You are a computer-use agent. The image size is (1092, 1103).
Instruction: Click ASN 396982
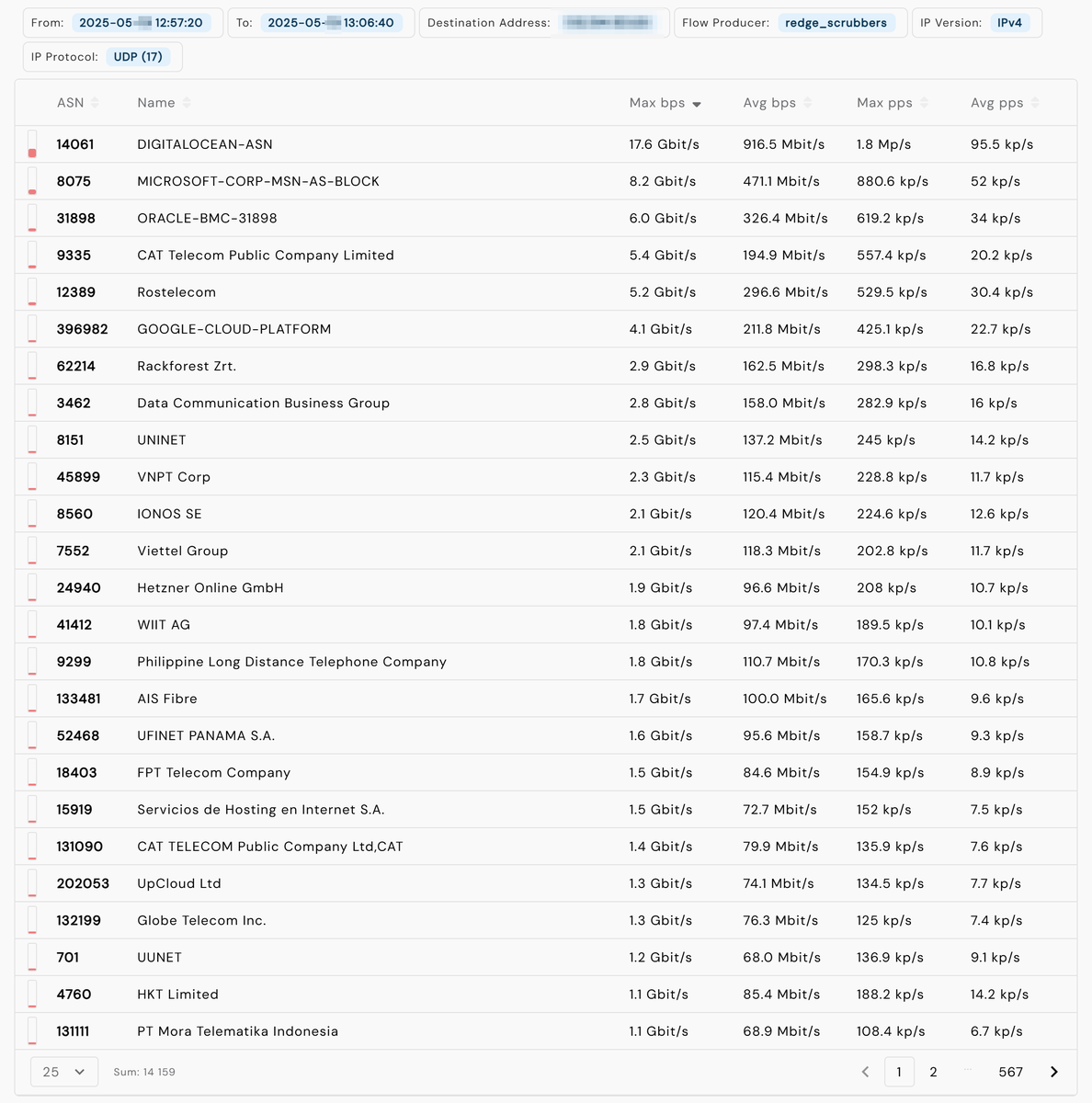(83, 329)
